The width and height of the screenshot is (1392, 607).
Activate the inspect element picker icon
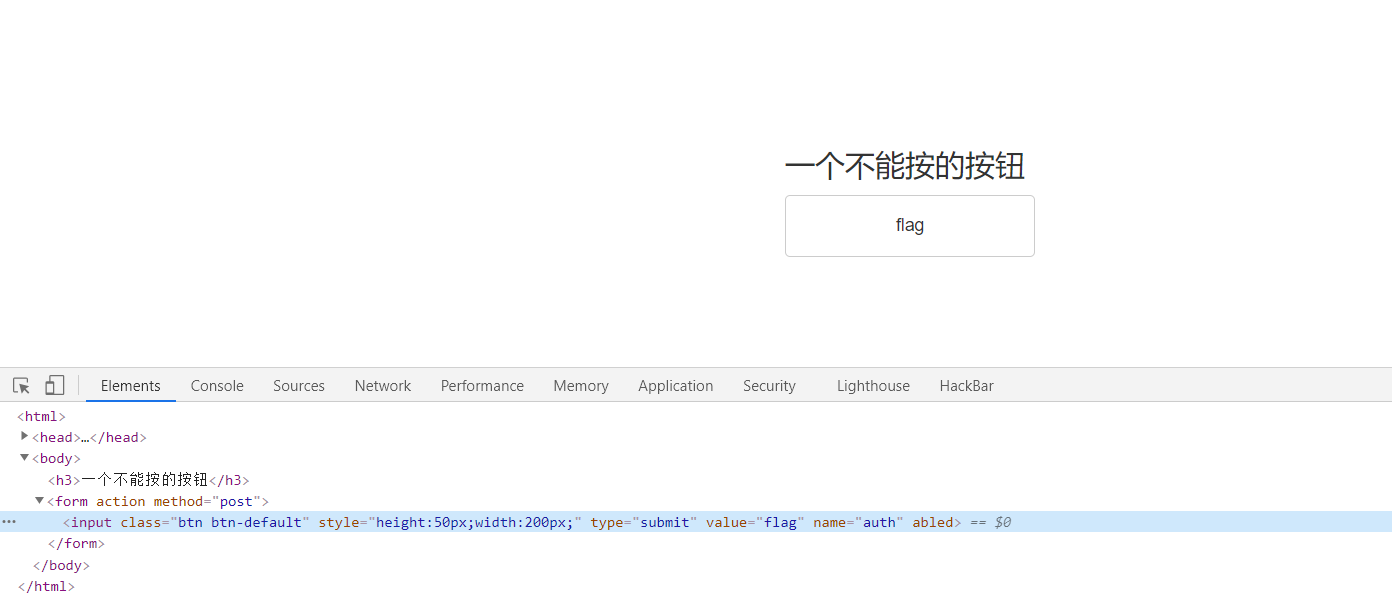tap(21, 386)
